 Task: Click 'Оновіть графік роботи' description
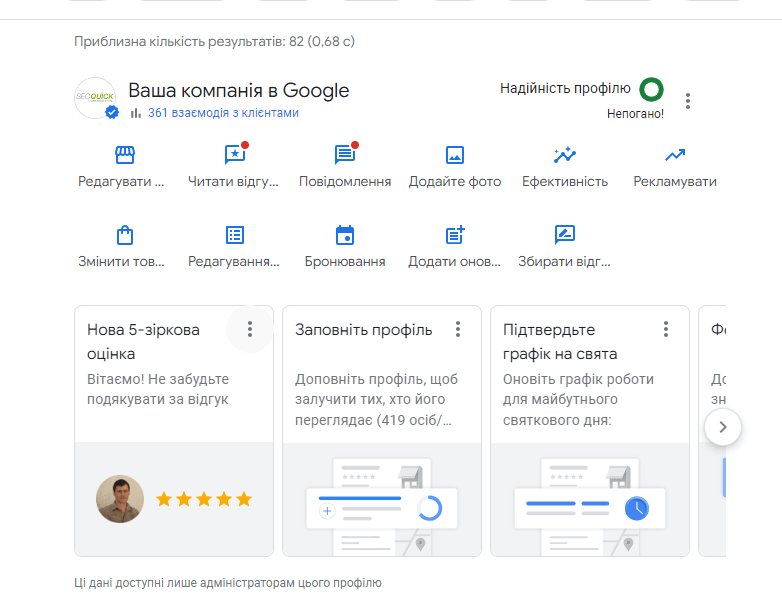578,400
